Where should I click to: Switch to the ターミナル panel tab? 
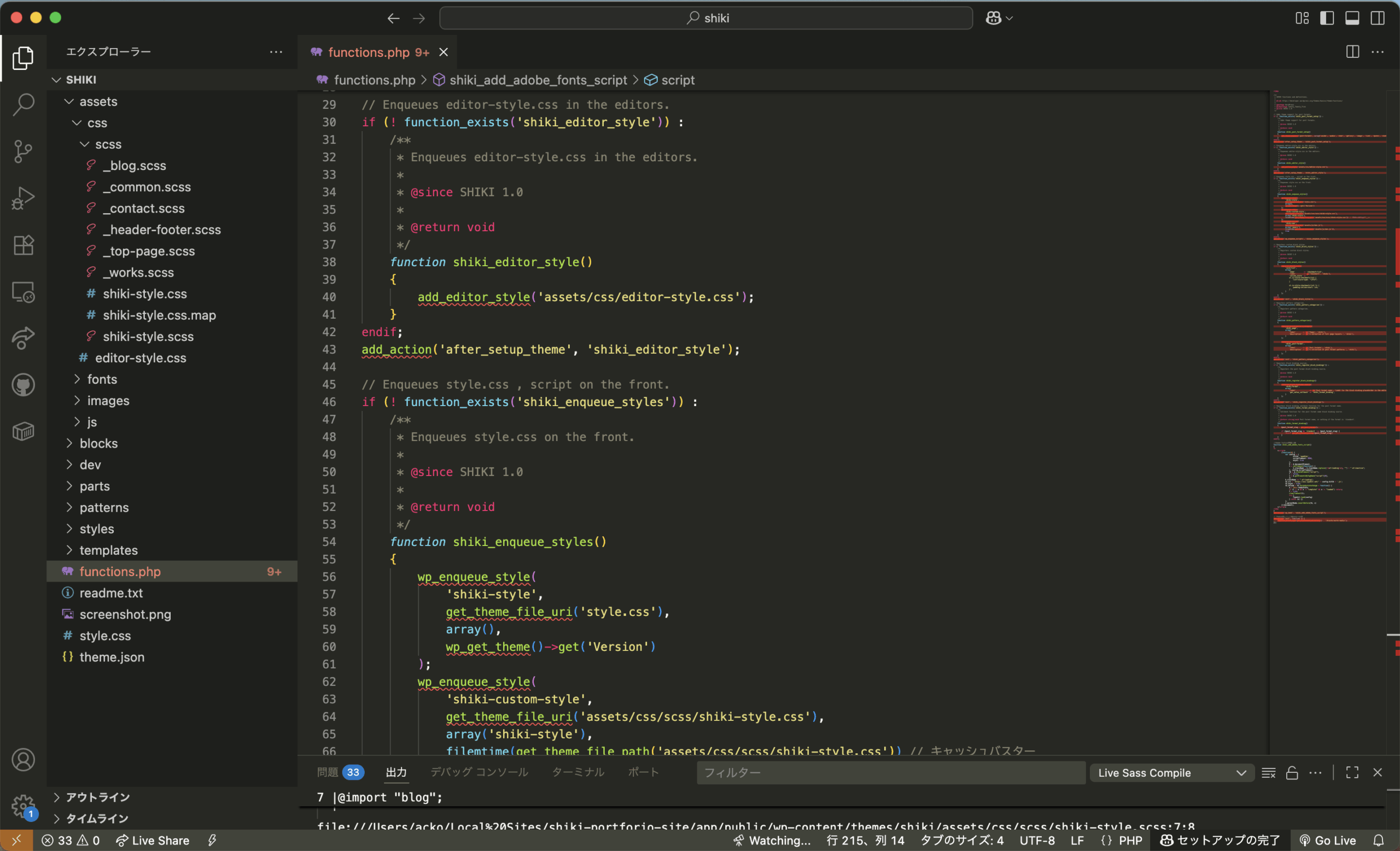tap(577, 772)
